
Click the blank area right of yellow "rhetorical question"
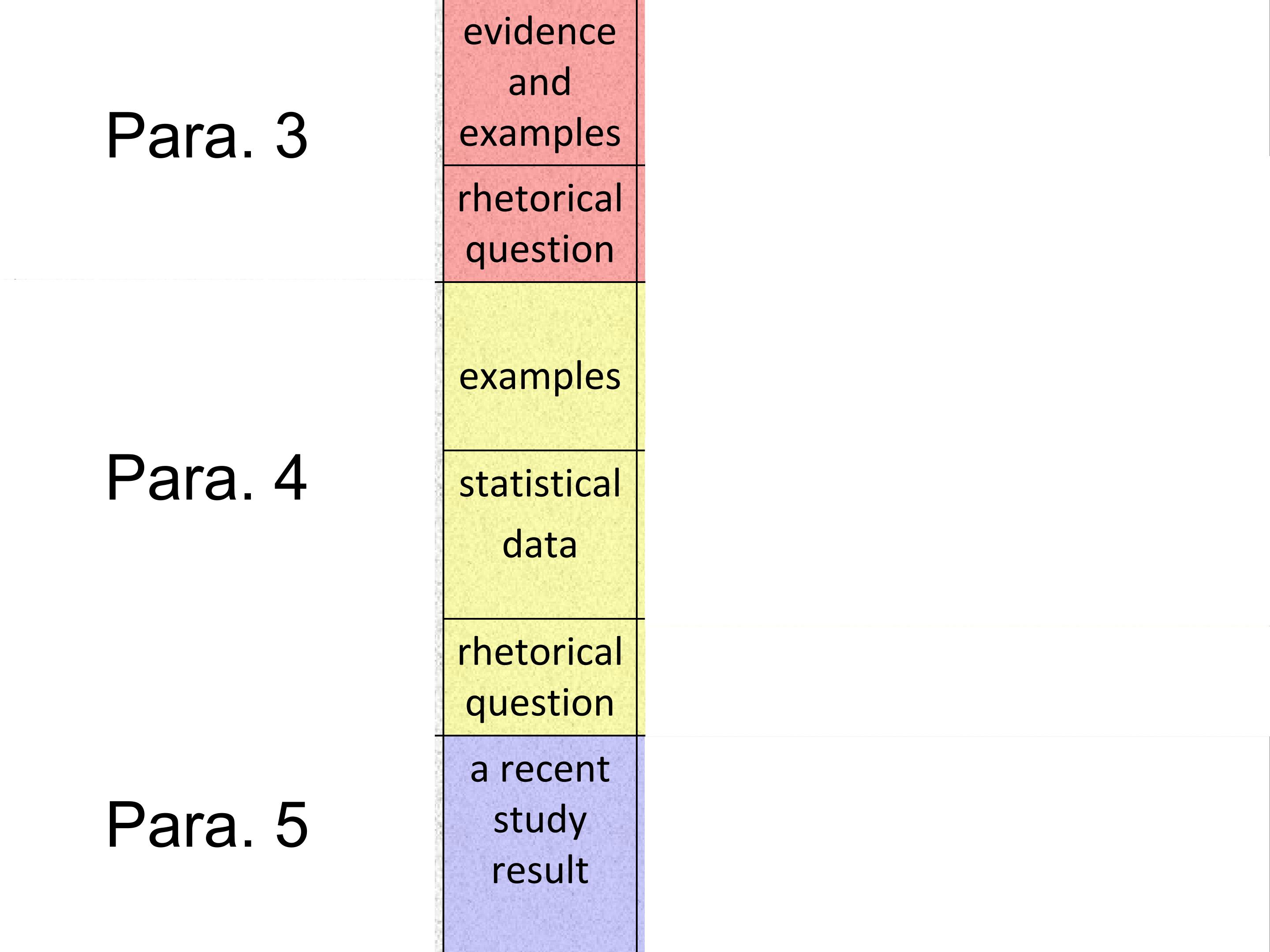coord(953,677)
